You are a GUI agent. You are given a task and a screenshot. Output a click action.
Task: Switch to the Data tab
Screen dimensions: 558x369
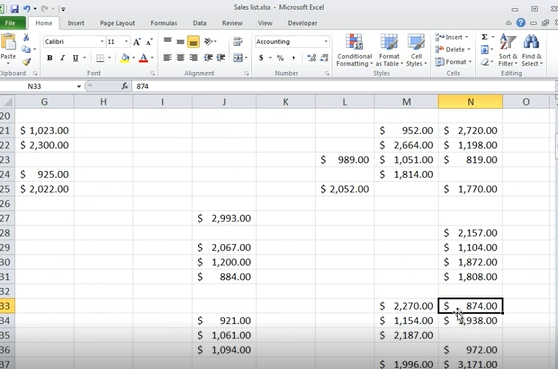(199, 23)
